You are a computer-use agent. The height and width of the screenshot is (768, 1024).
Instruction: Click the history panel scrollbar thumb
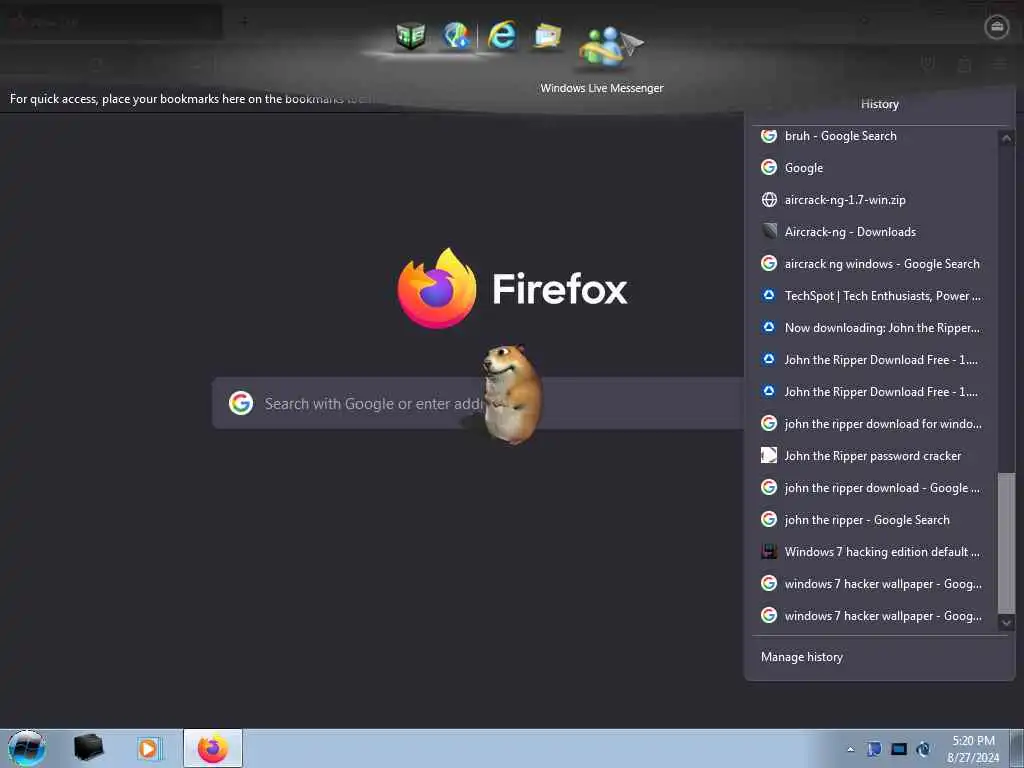(1006, 543)
